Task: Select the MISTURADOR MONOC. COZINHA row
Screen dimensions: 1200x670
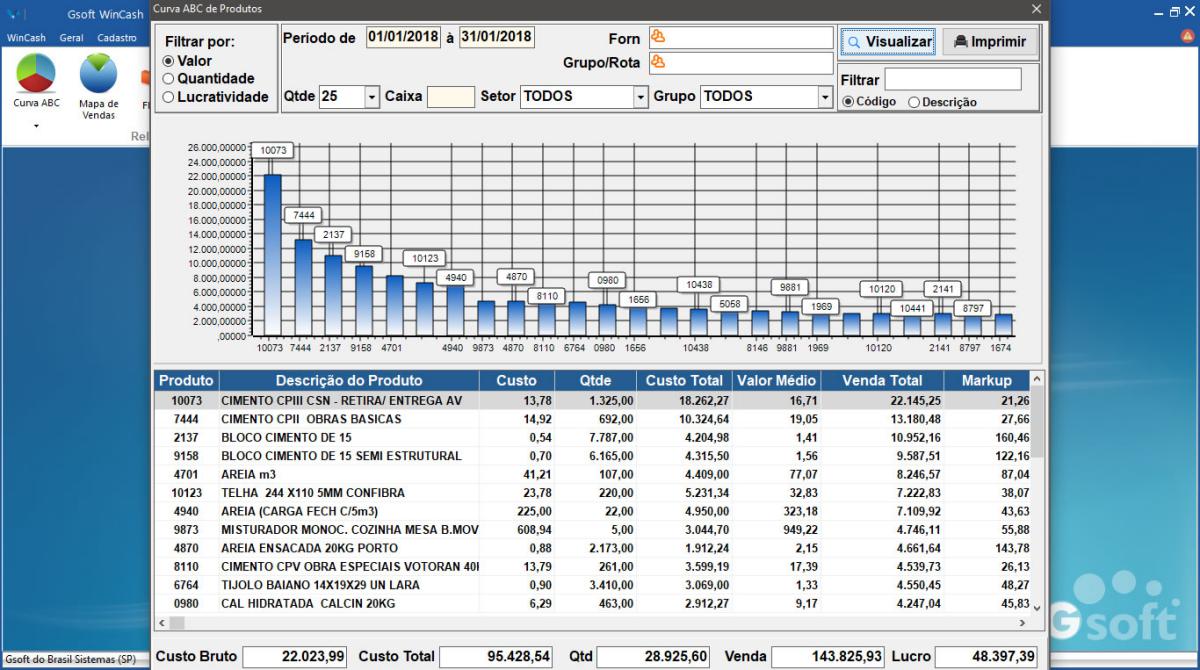Action: click(592, 530)
